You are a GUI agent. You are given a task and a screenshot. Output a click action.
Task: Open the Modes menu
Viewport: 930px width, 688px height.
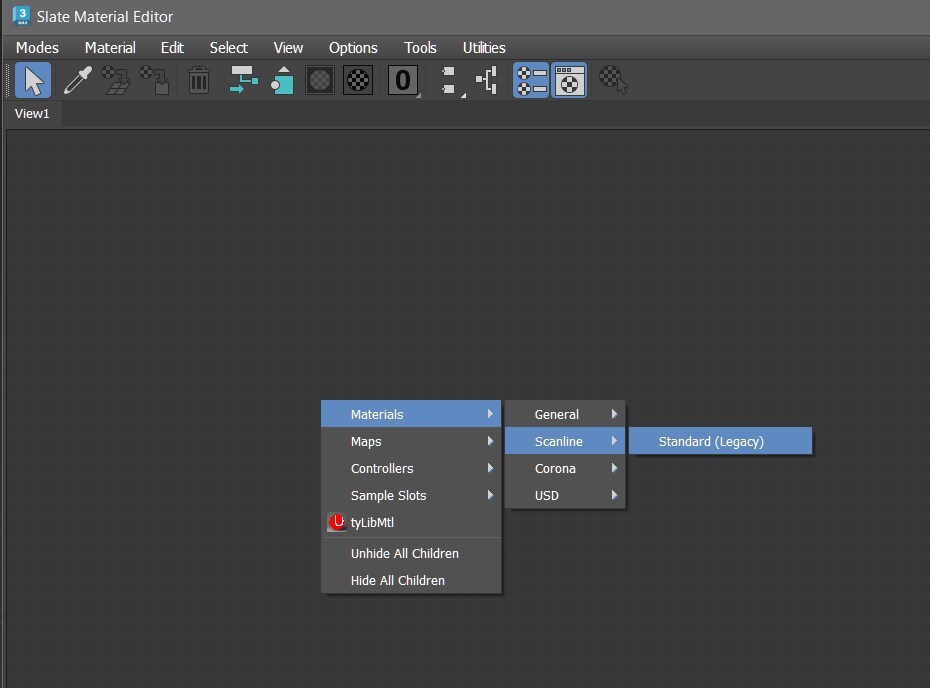click(x=37, y=47)
